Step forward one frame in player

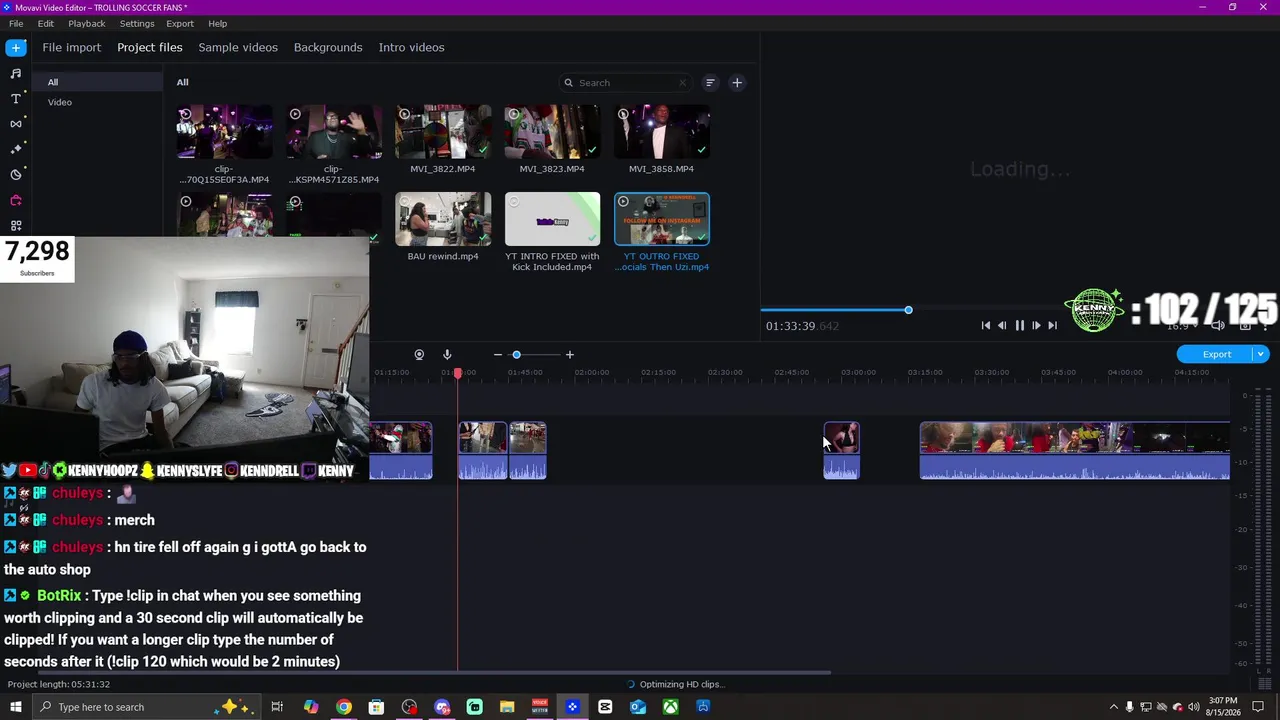[x=1036, y=325]
